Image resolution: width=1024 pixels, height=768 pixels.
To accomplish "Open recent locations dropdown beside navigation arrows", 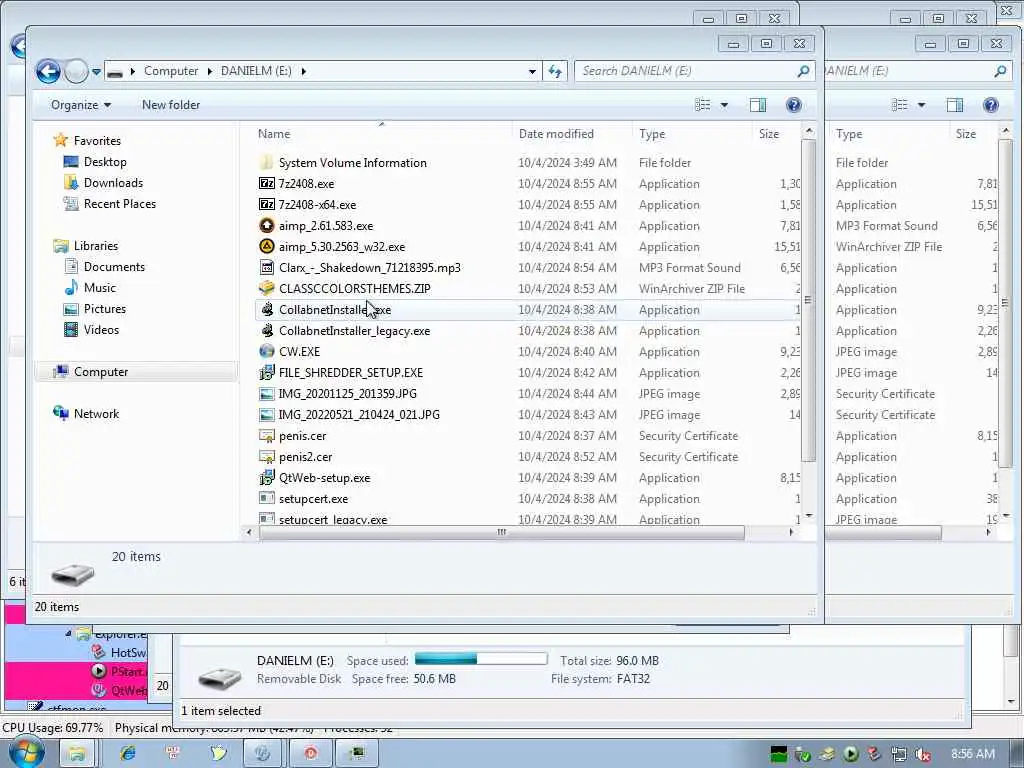I will [96, 71].
